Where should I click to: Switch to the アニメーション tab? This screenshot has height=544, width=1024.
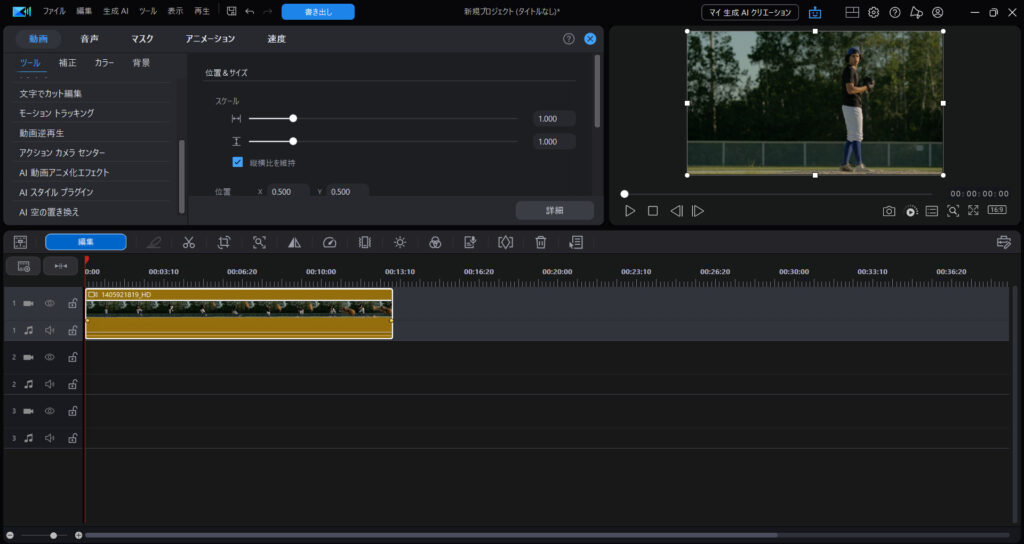coord(210,39)
